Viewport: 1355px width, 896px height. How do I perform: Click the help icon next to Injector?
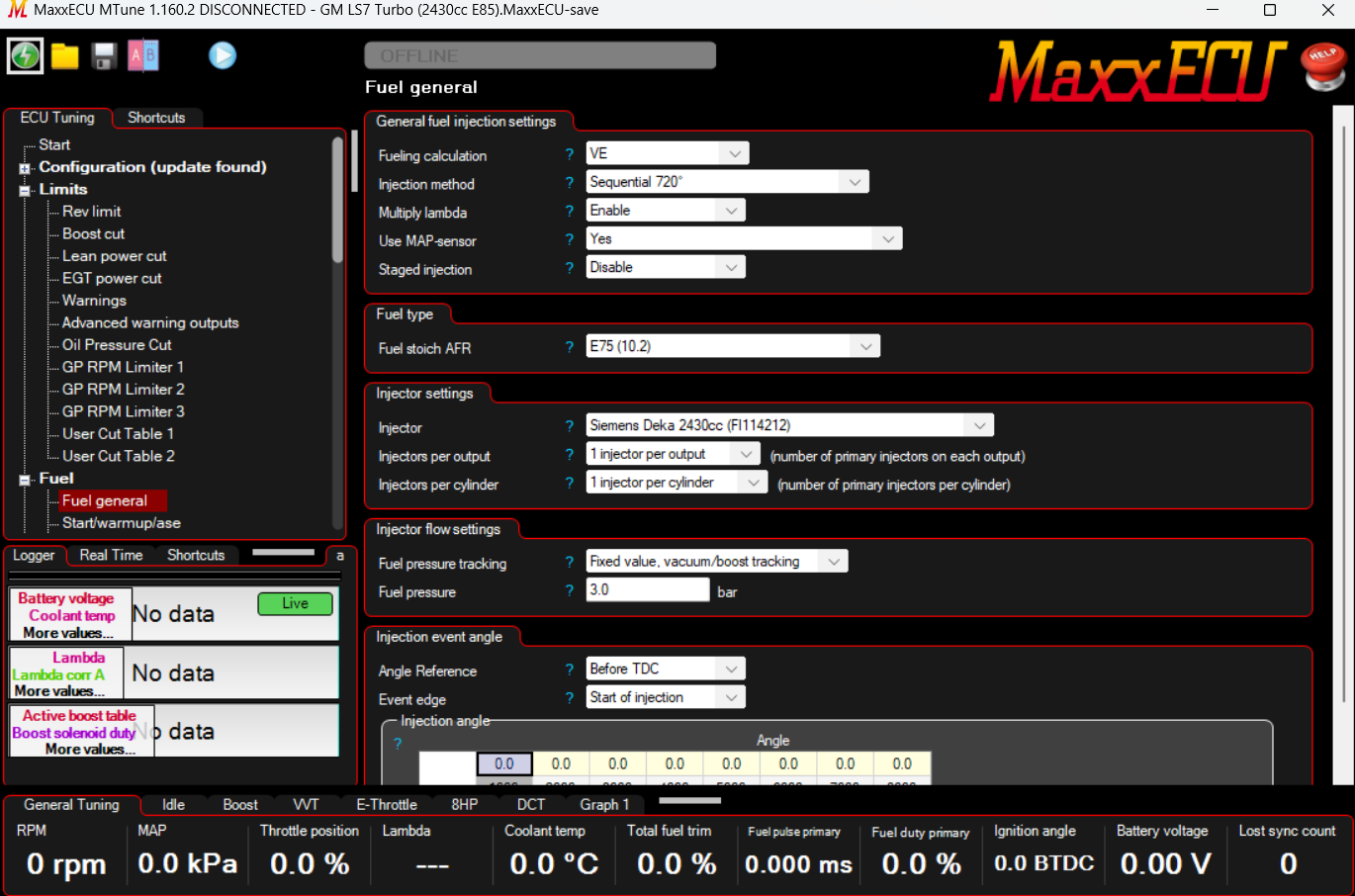tap(570, 426)
